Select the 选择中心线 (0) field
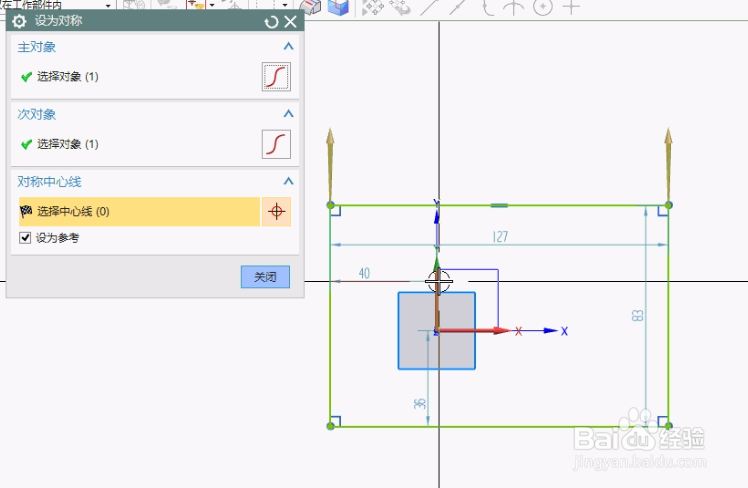Image resolution: width=748 pixels, height=488 pixels. 139,211
